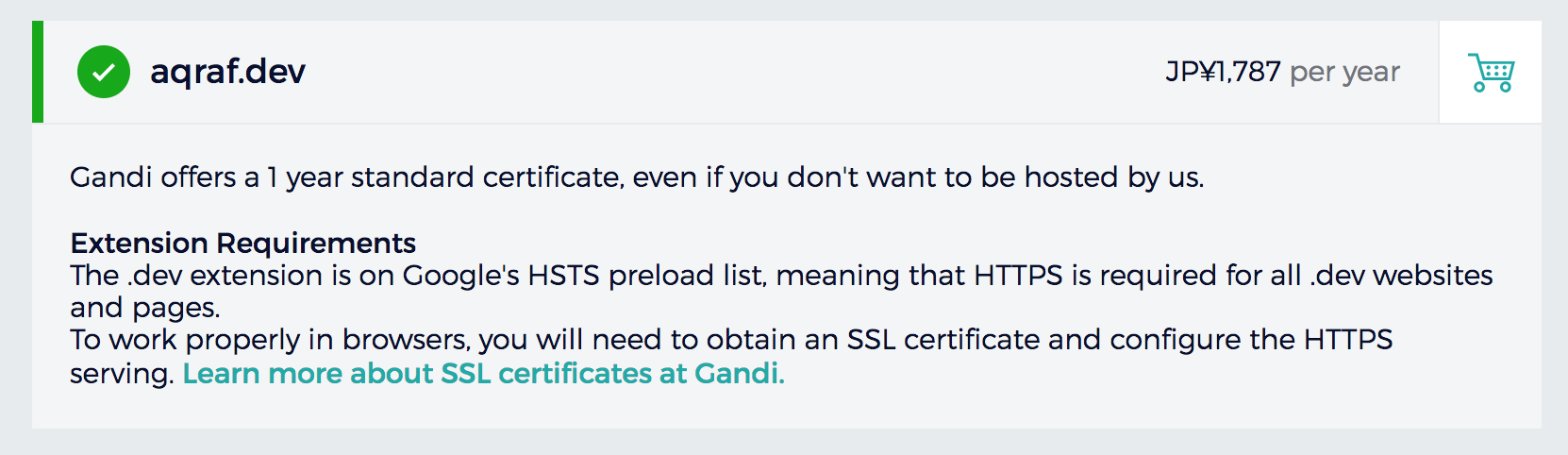Click "hosted by us" in first sentence
Image resolution: width=1568 pixels, height=455 pixels.
pos(1114,177)
